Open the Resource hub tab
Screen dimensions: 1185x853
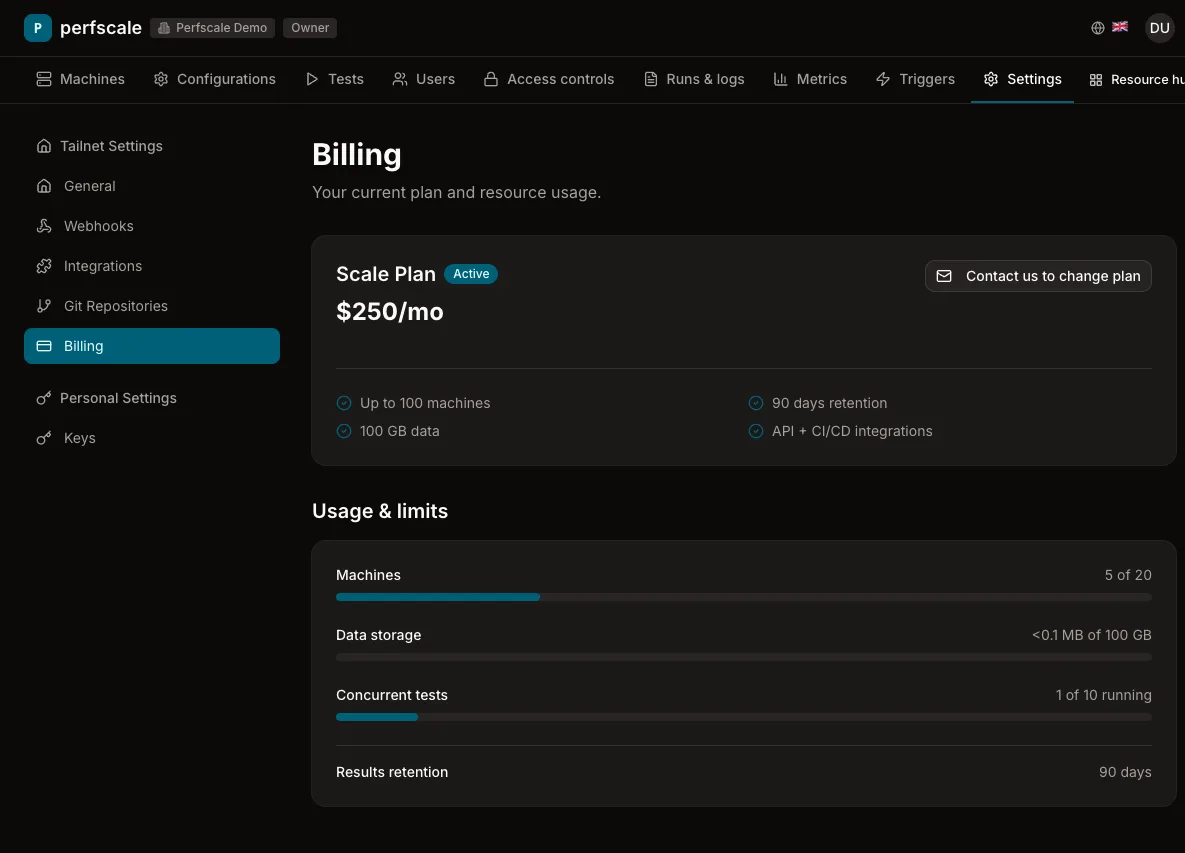[x=1136, y=79]
